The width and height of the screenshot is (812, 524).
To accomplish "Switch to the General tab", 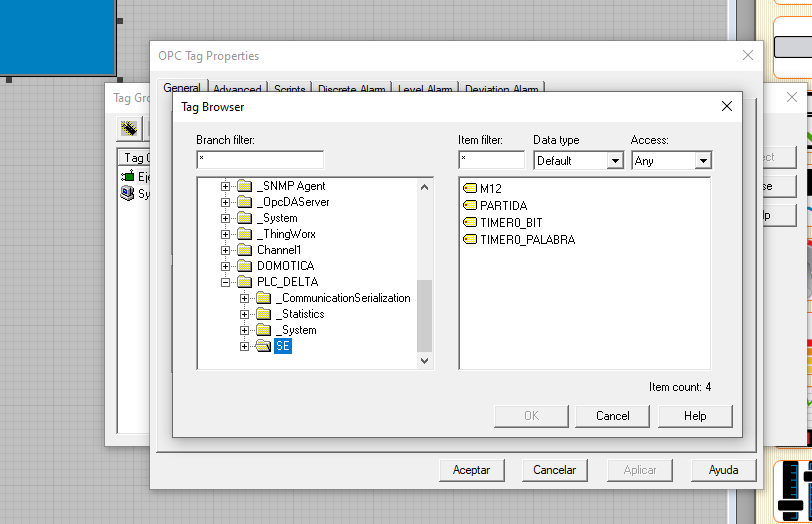I will [182, 89].
